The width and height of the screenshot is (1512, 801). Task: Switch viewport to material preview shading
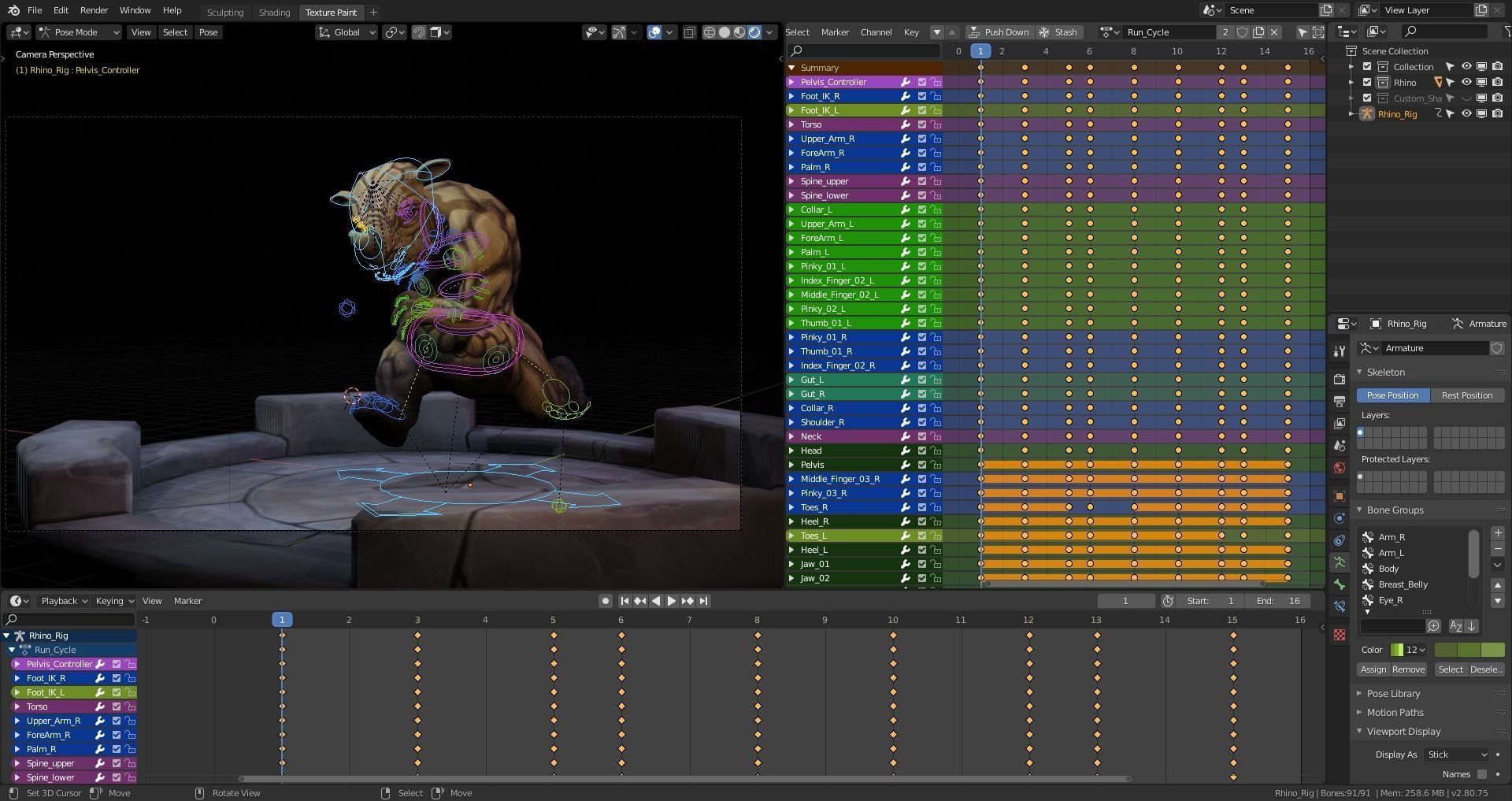(x=739, y=32)
